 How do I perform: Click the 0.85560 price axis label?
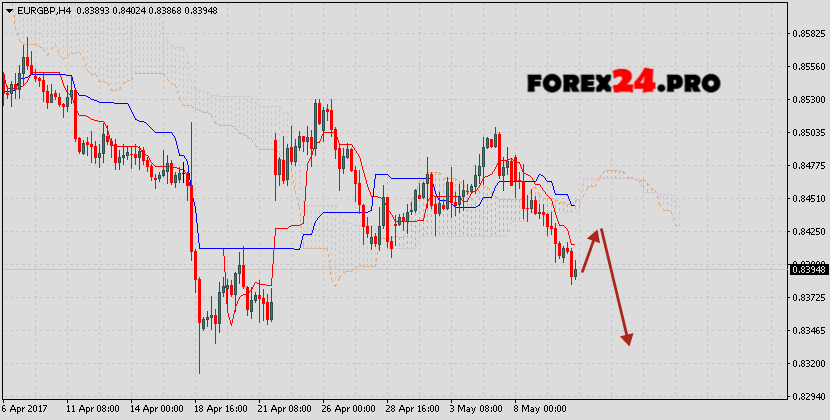coord(808,67)
